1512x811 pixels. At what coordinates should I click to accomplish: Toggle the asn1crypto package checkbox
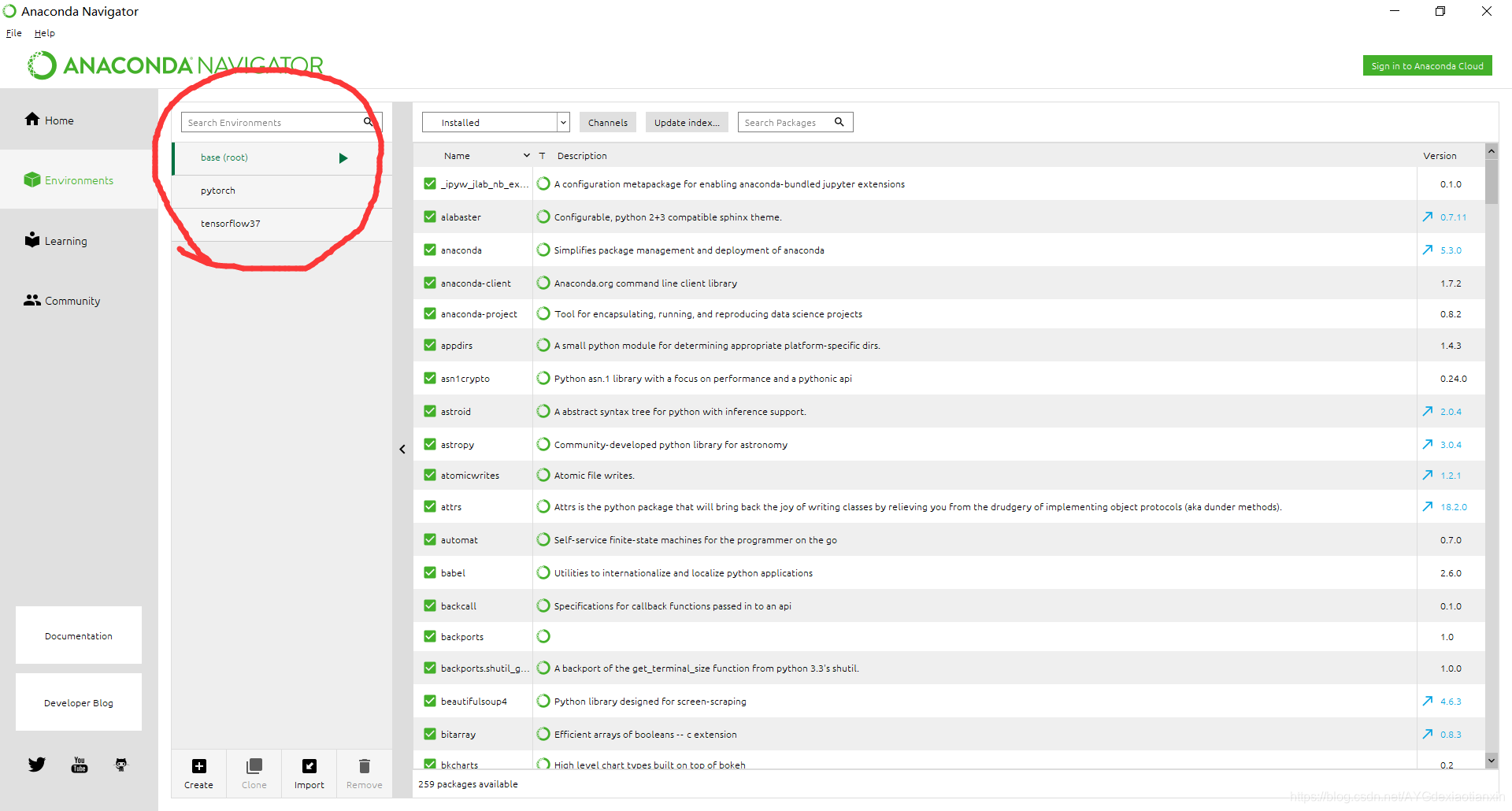coord(430,378)
